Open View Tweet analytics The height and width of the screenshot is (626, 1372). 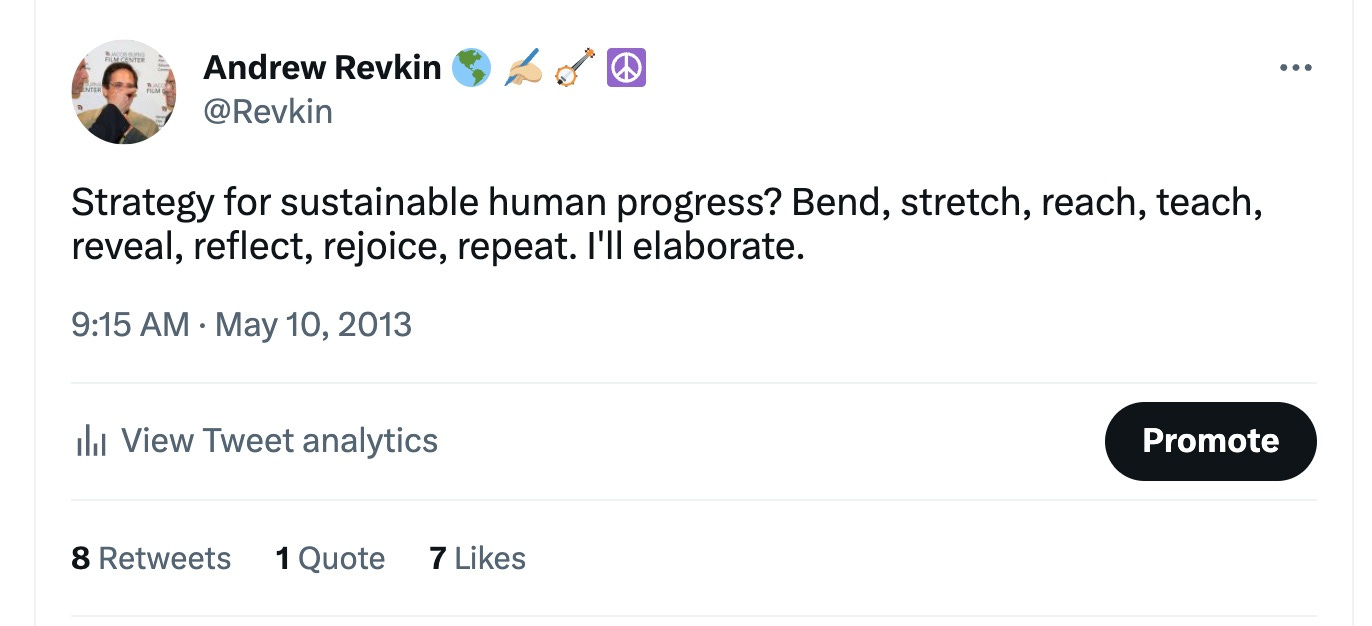(x=258, y=441)
